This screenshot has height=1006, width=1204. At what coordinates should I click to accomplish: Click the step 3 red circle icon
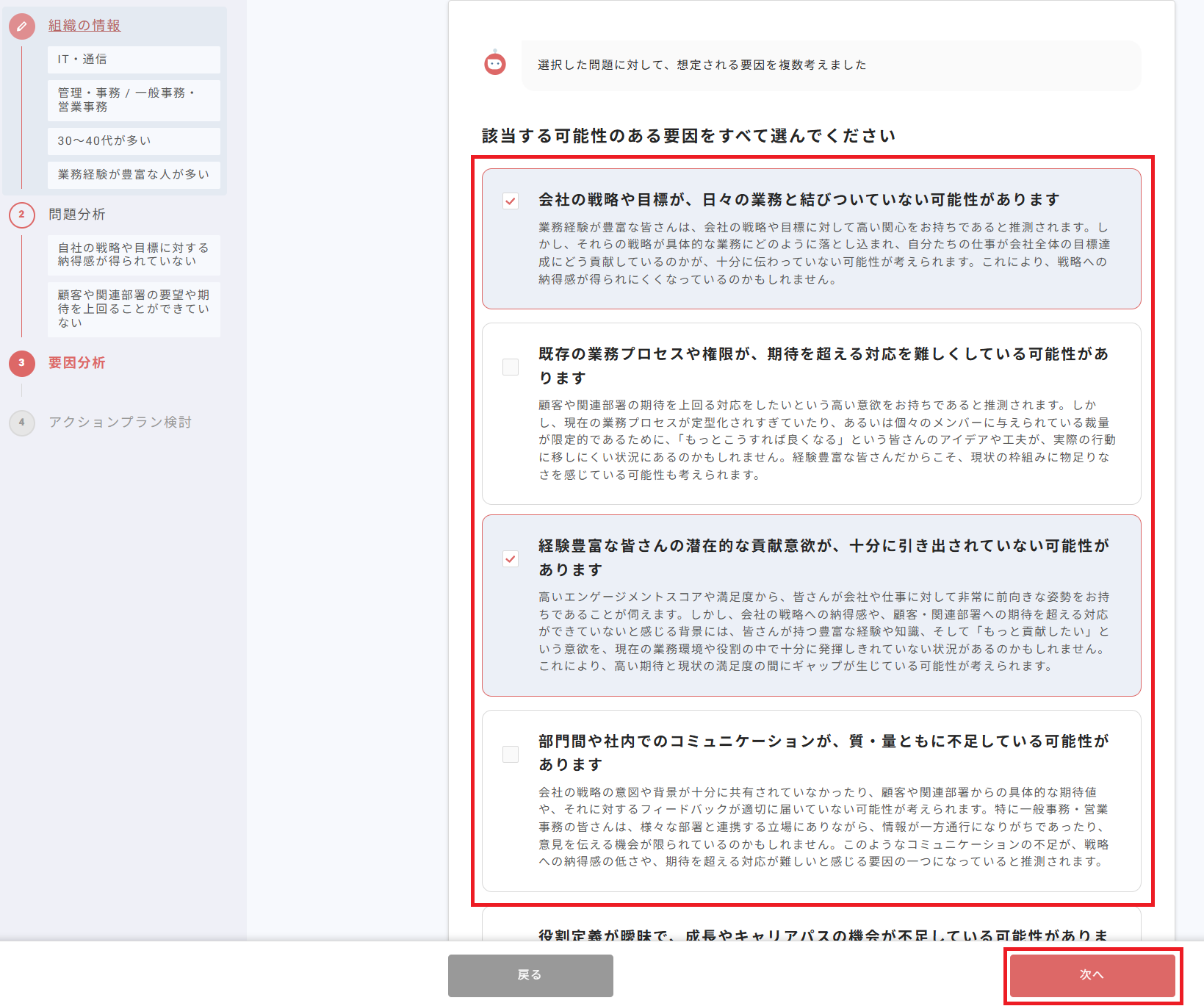tap(22, 363)
